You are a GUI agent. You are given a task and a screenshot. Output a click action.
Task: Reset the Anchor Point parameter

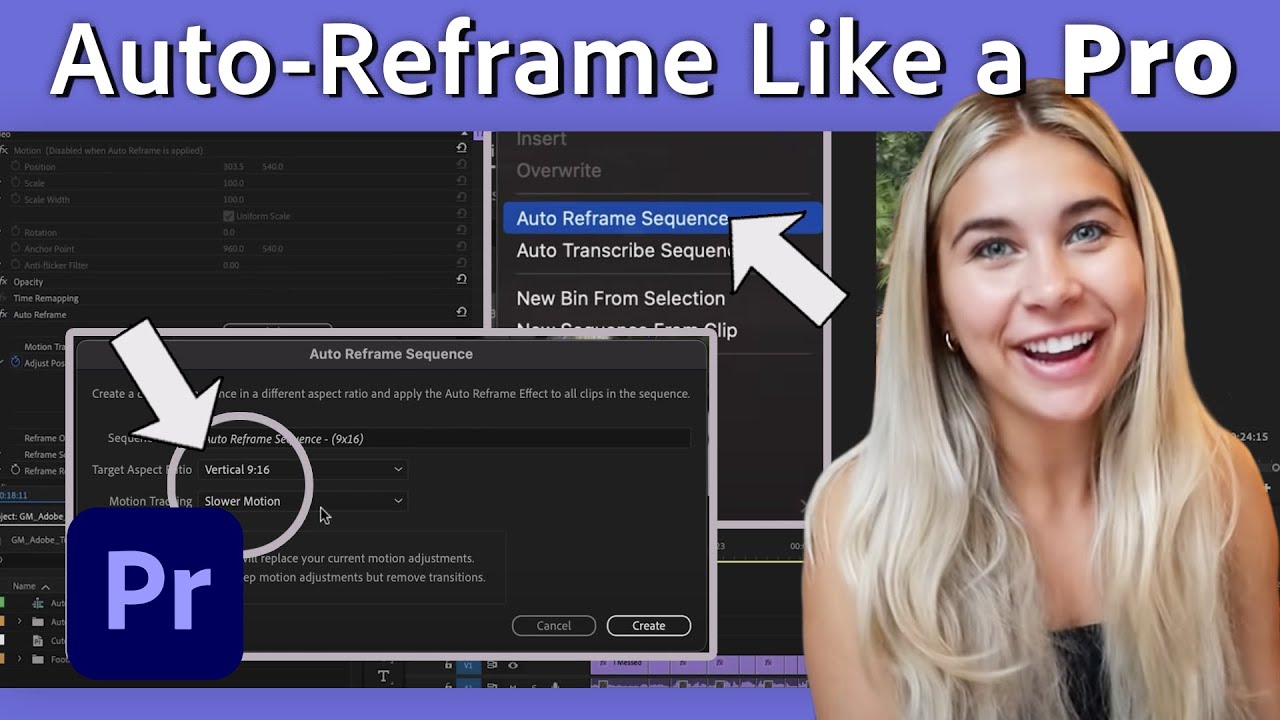click(x=461, y=248)
